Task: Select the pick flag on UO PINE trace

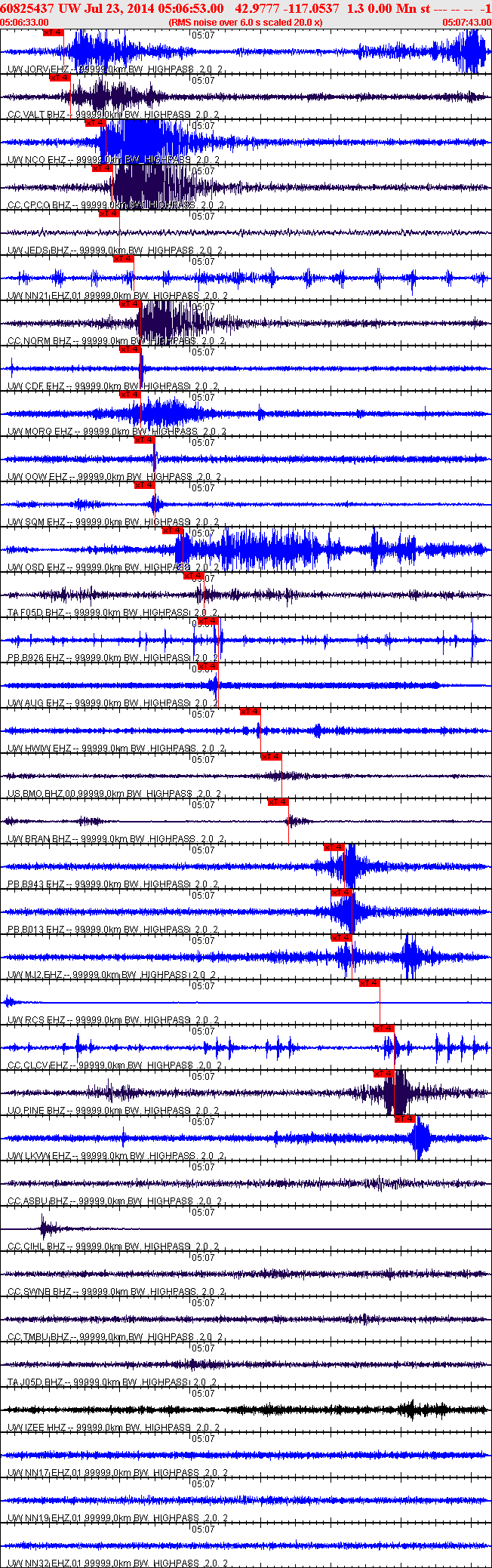Action: click(383, 1074)
